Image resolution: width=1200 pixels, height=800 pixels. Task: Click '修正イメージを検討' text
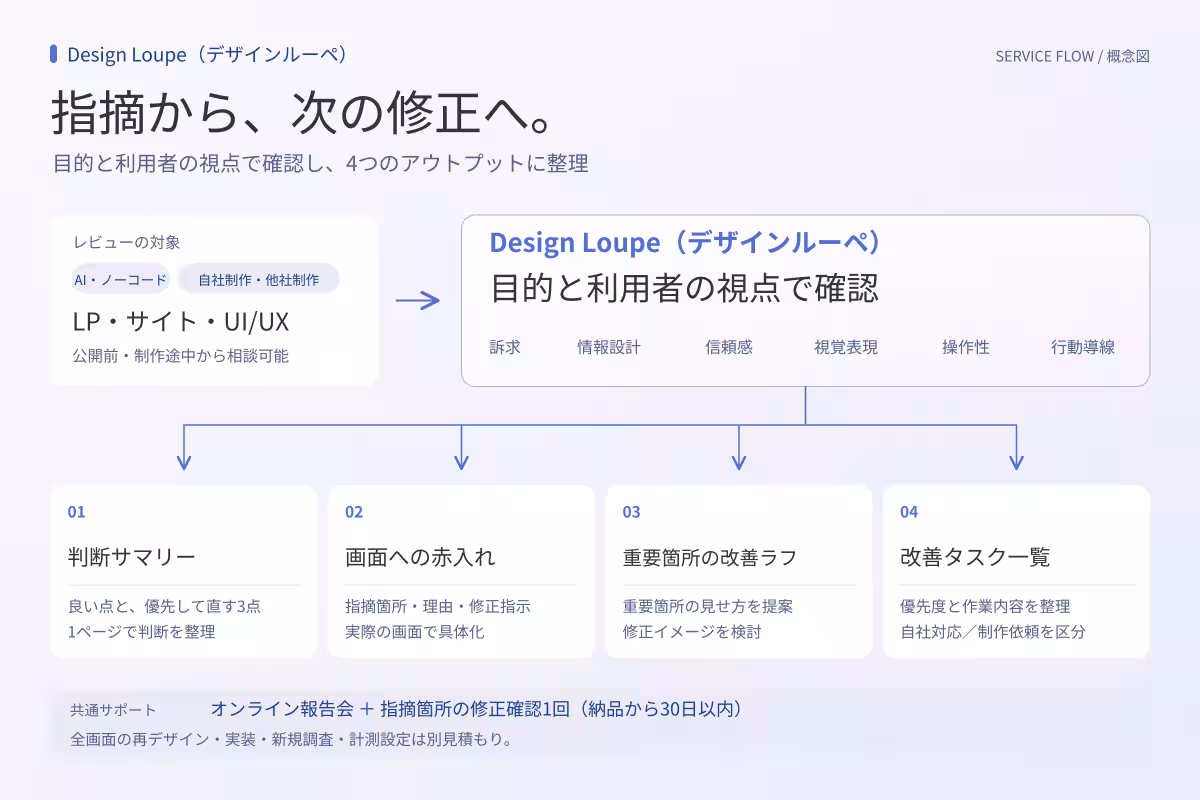click(x=692, y=632)
